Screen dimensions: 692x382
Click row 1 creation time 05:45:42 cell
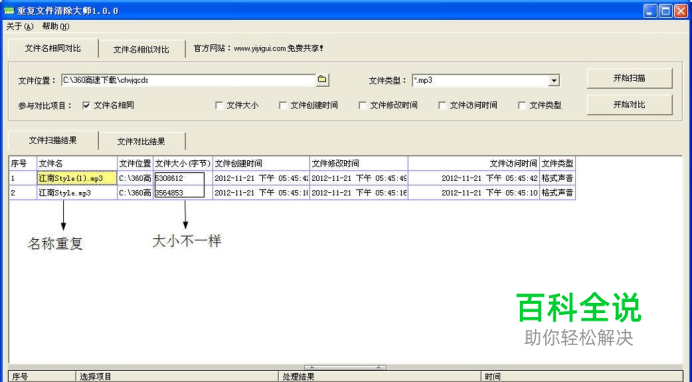coord(261,178)
